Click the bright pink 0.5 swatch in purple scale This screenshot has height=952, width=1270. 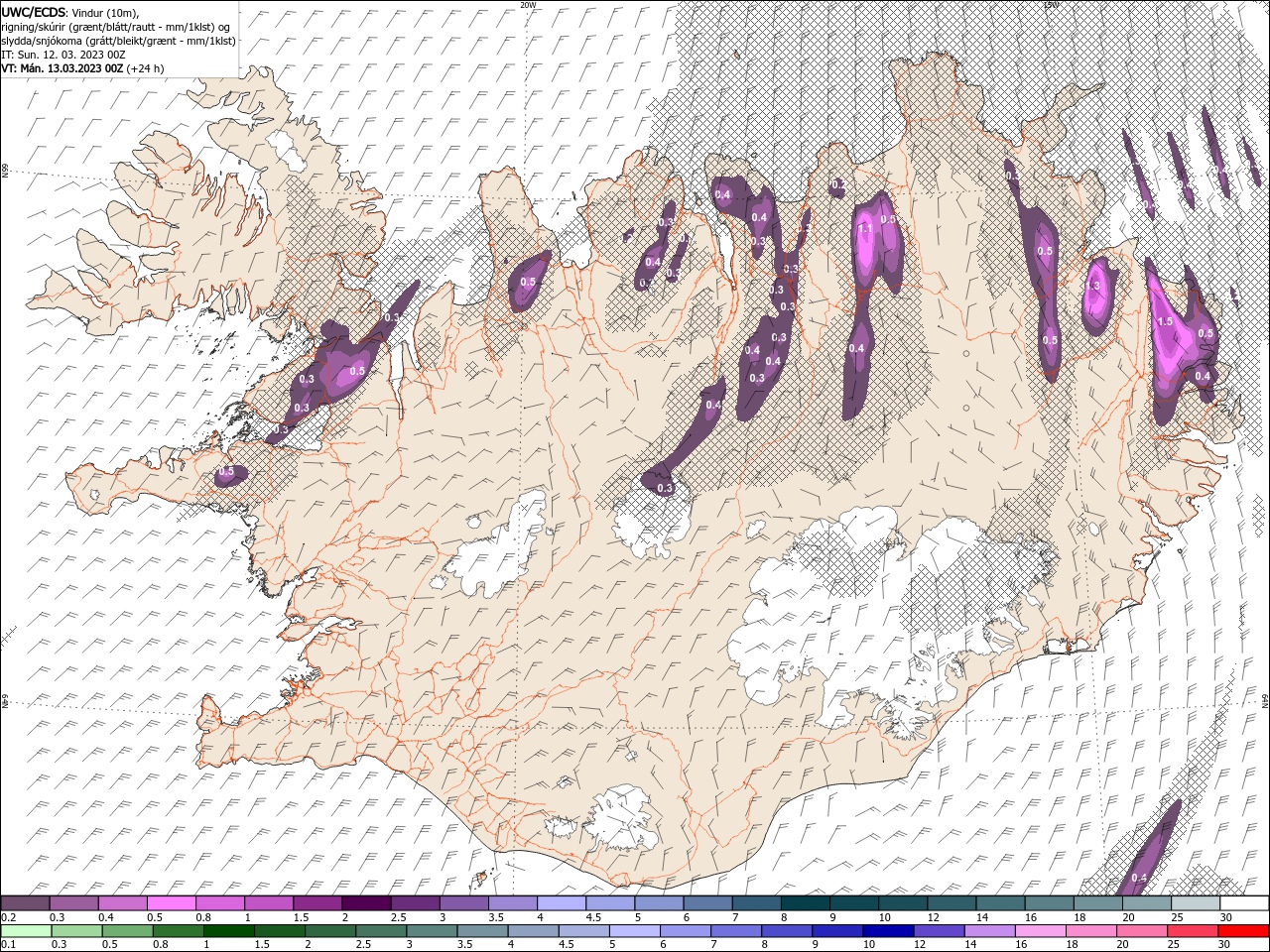tap(171, 903)
